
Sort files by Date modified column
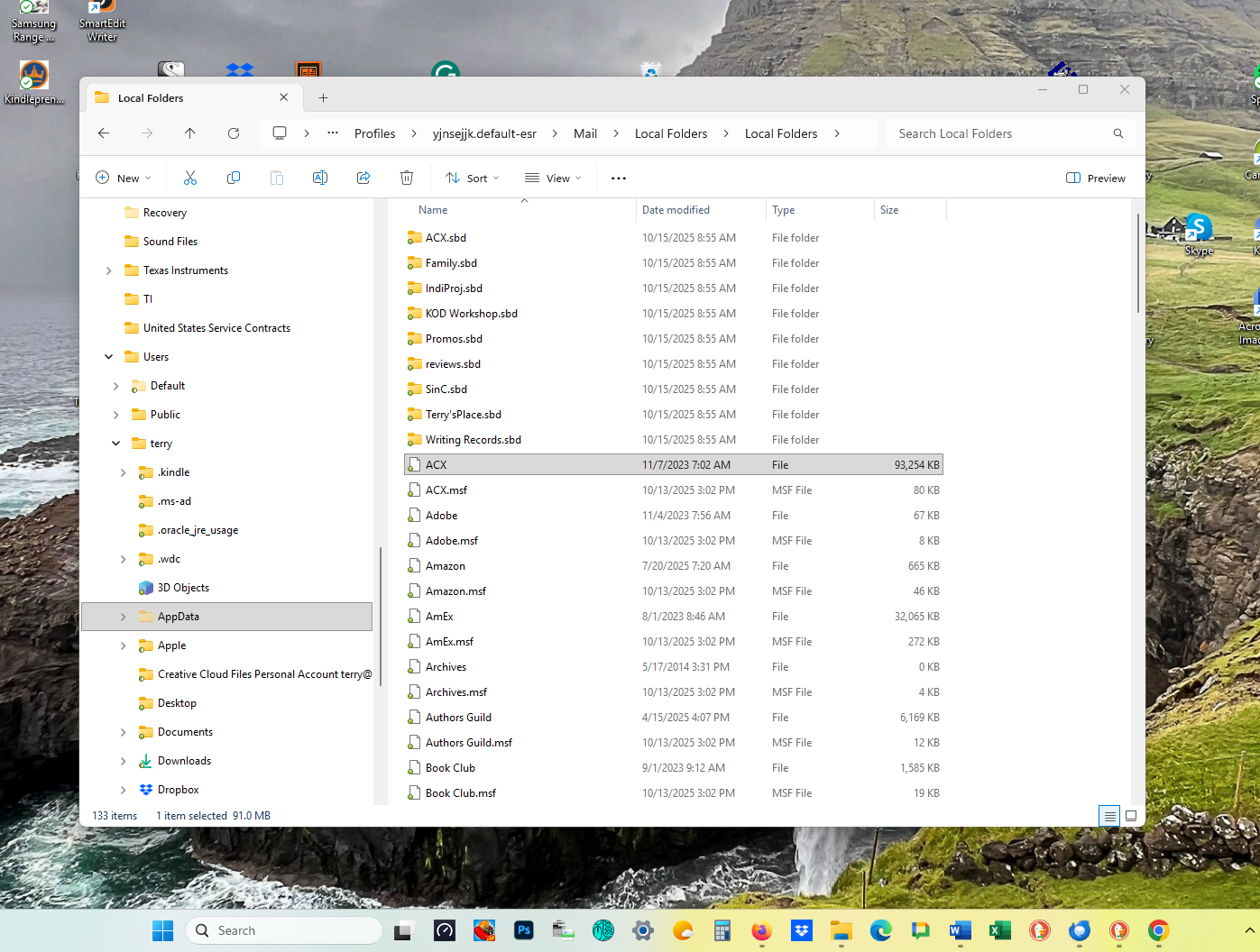(x=676, y=210)
